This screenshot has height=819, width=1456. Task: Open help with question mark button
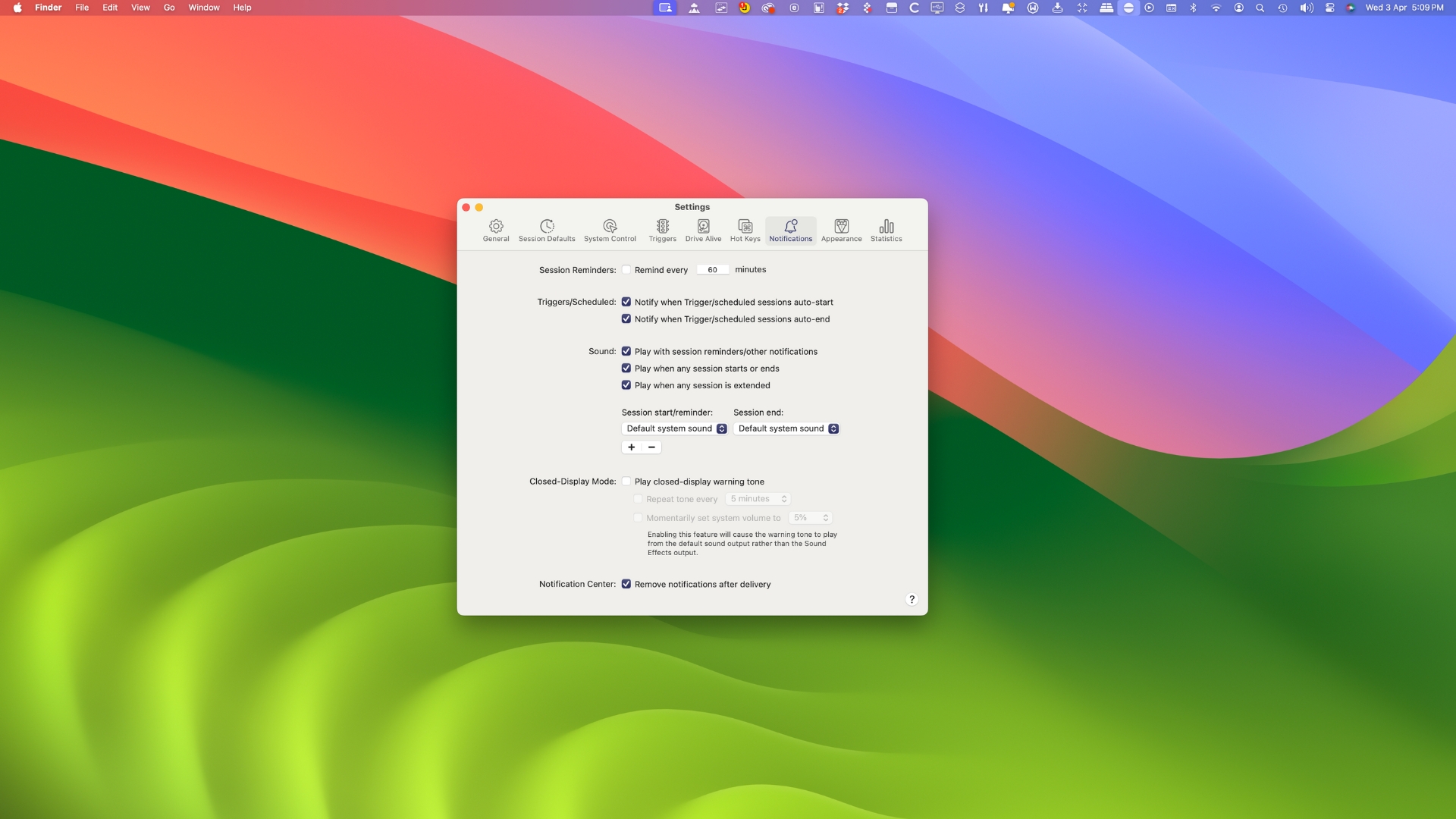point(912,599)
